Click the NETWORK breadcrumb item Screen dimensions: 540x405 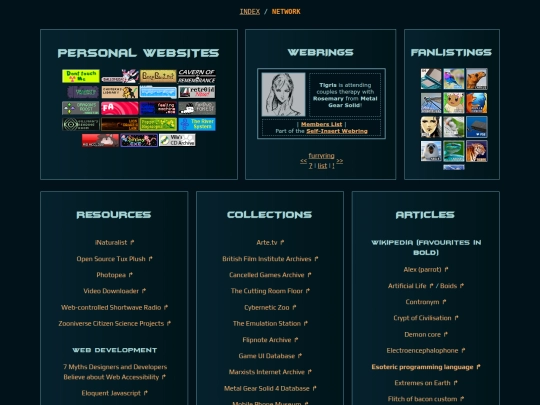coord(286,12)
